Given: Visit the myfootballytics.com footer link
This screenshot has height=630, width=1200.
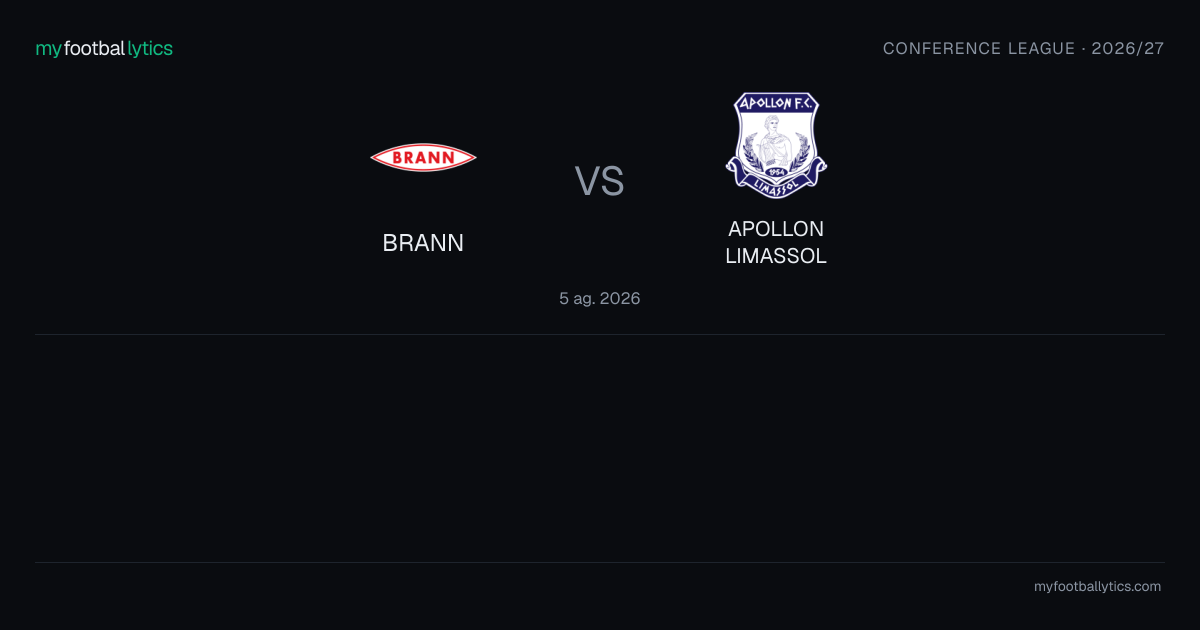Looking at the screenshot, I should click(1098, 587).
